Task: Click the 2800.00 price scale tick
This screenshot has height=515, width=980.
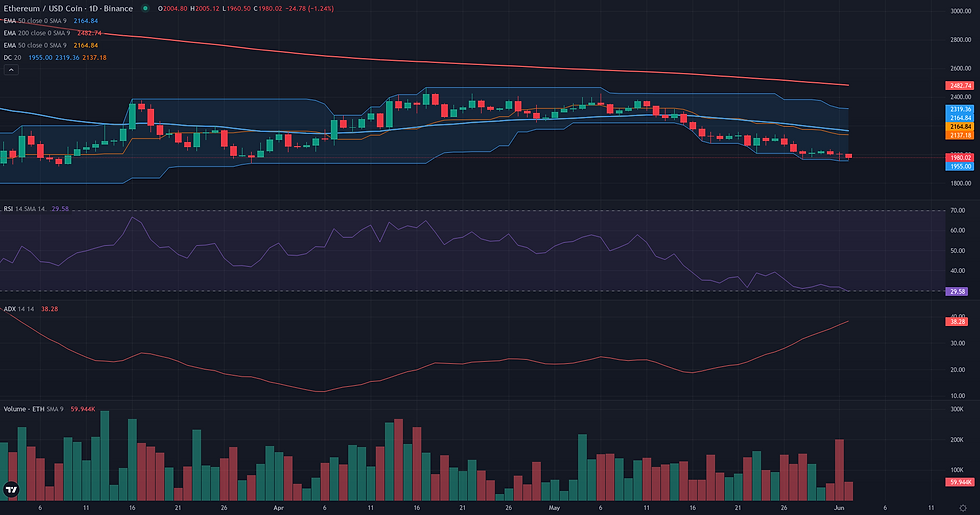Action: pyautogui.click(x=961, y=39)
